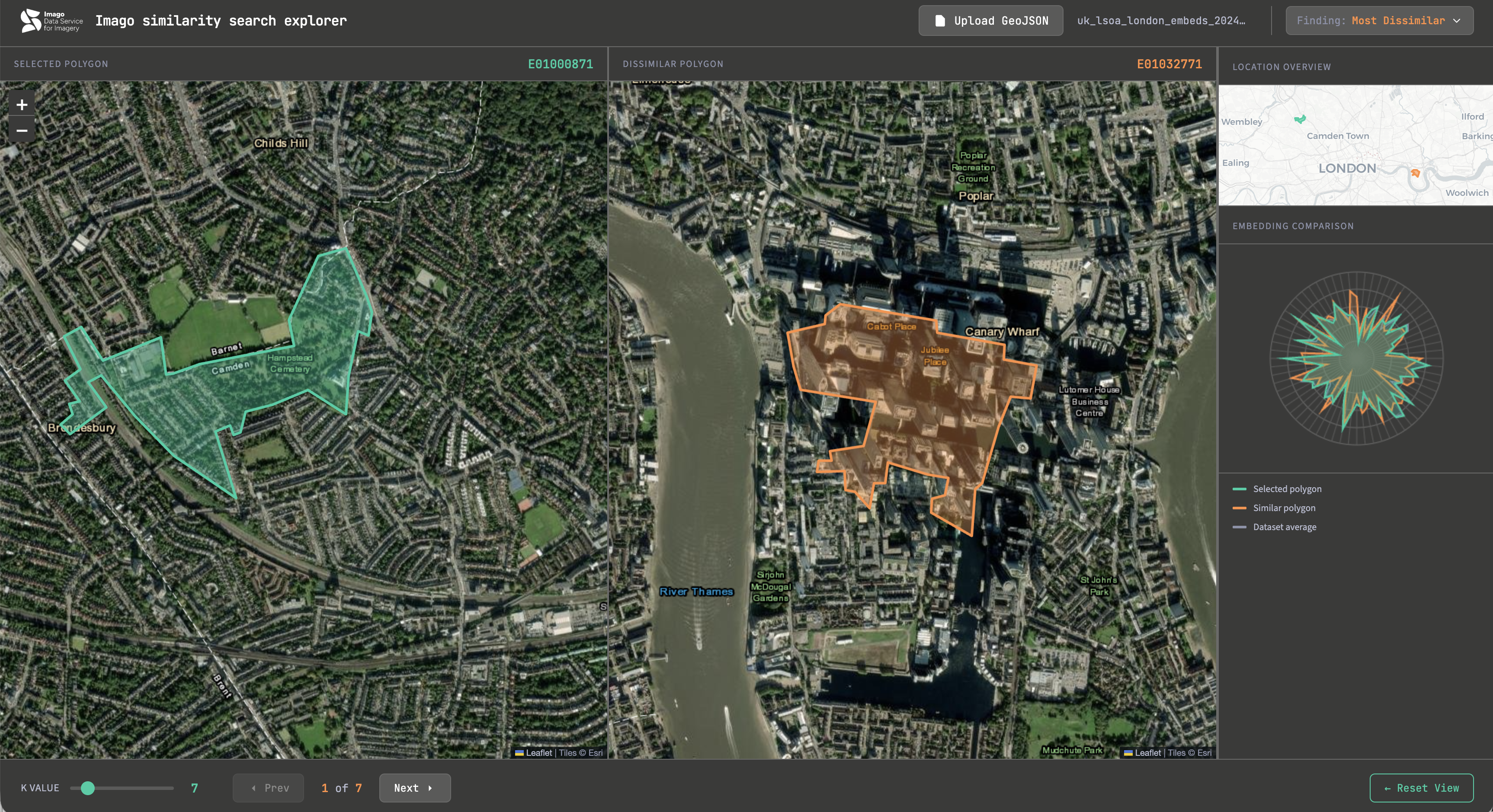
Task: Zoom in using the plus control
Action: [22, 104]
